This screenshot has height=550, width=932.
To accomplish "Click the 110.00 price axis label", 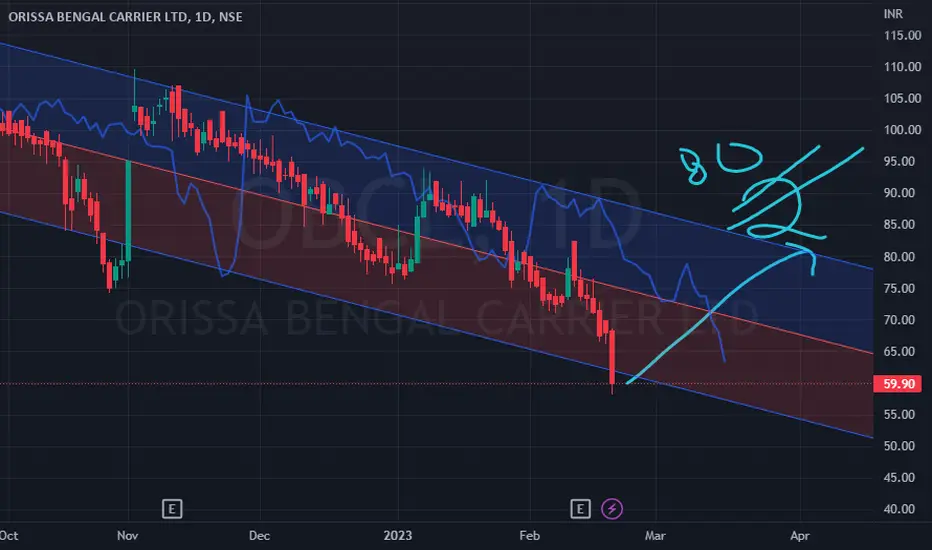I will [x=902, y=67].
